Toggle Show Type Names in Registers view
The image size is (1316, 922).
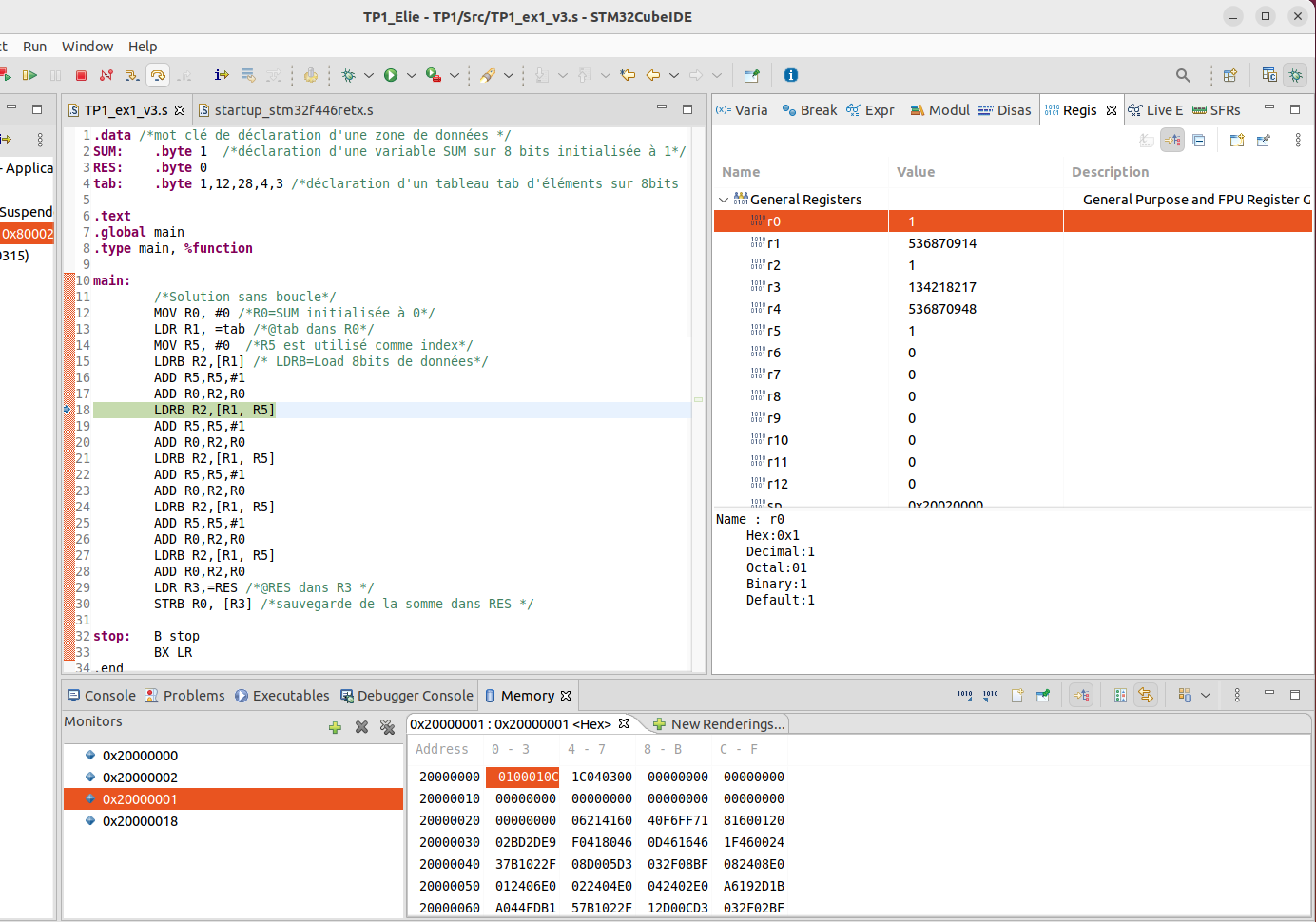point(1147,141)
